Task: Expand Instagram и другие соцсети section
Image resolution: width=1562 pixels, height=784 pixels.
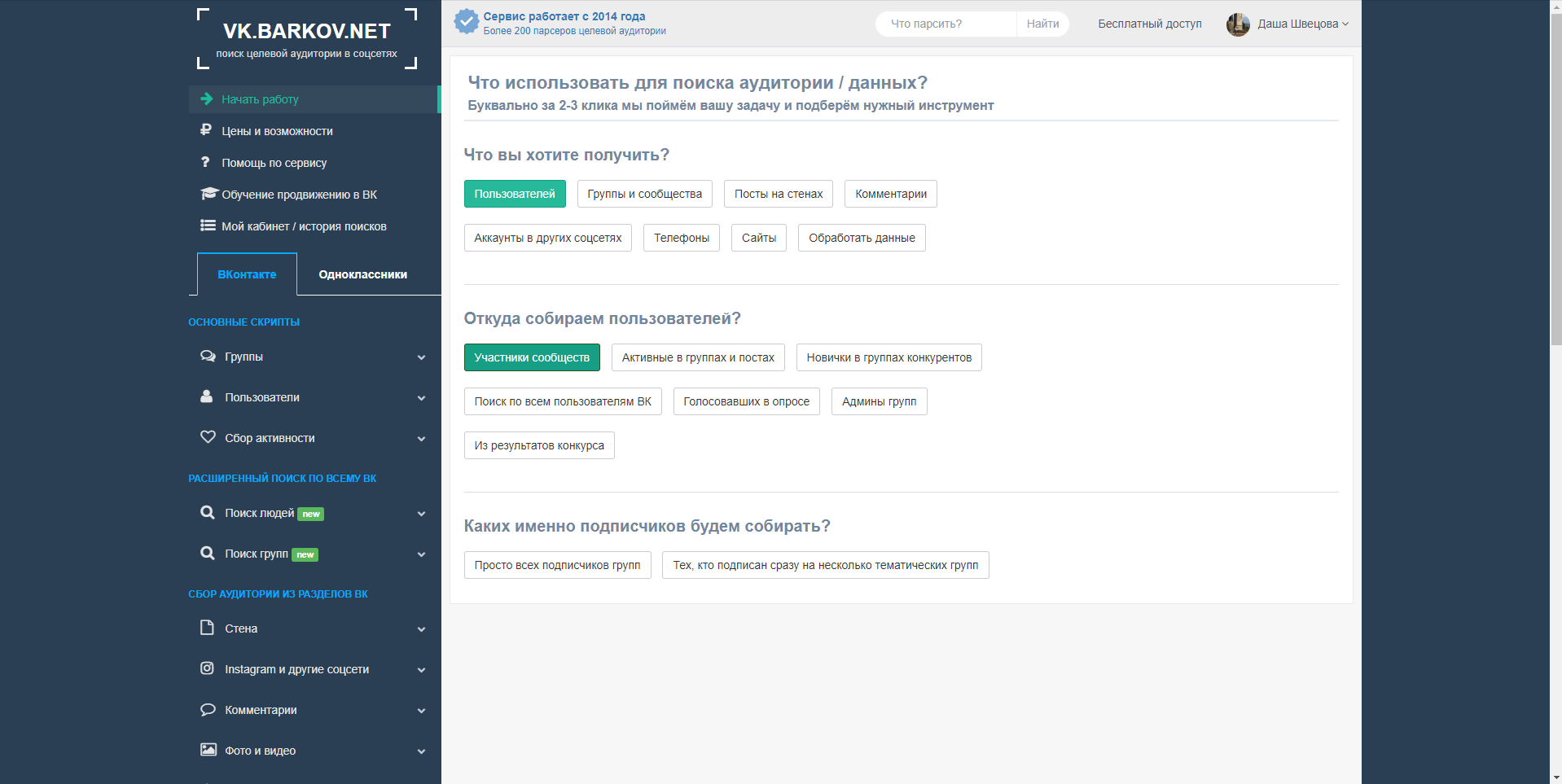Action: point(421,670)
